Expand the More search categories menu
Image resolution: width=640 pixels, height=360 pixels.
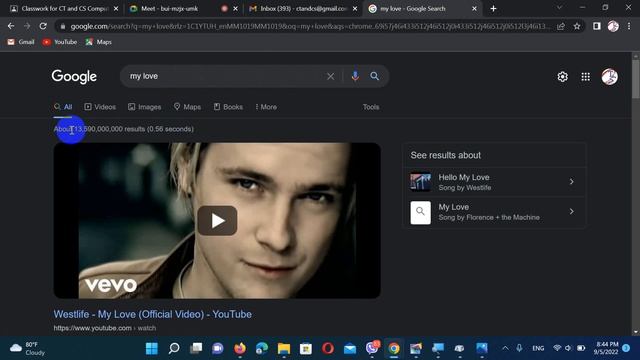[266, 107]
